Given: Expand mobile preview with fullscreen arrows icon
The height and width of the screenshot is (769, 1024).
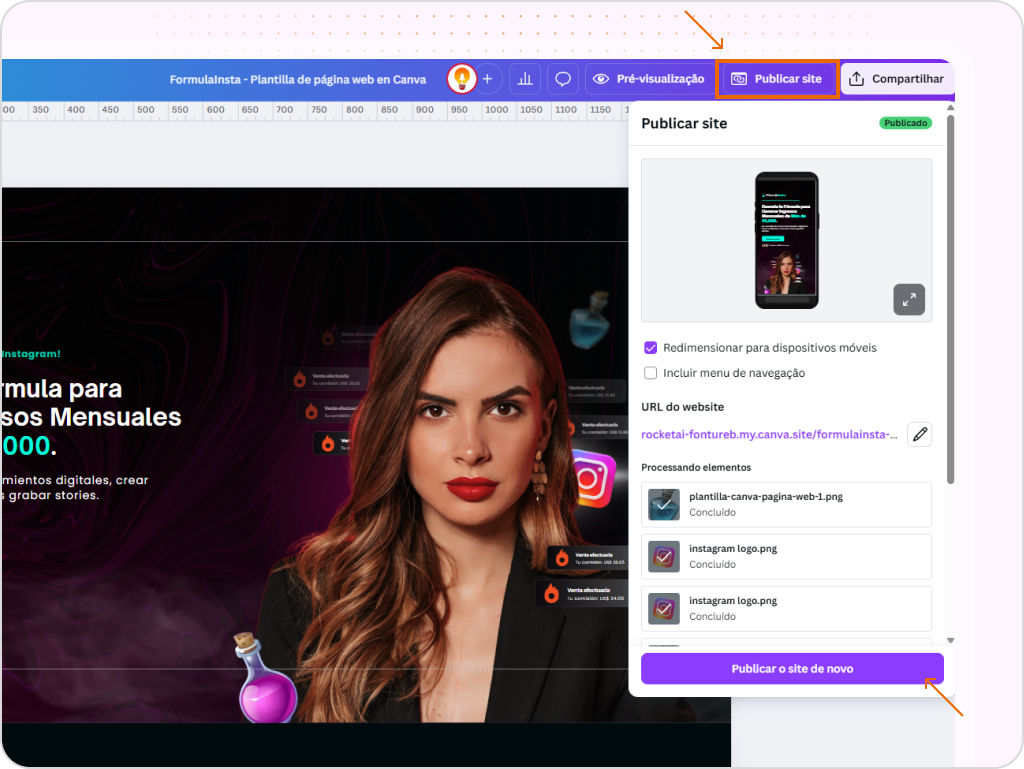Looking at the screenshot, I should pos(908,299).
